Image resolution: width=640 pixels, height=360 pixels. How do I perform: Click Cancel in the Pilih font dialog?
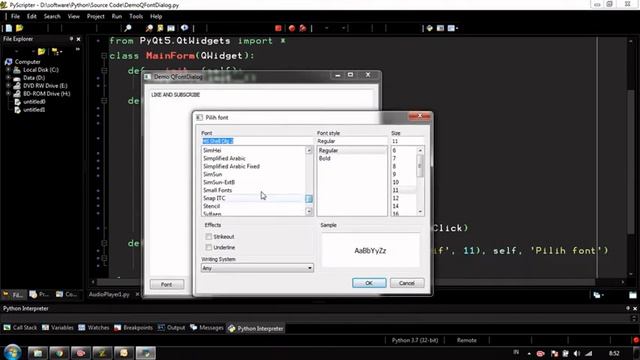(407, 283)
